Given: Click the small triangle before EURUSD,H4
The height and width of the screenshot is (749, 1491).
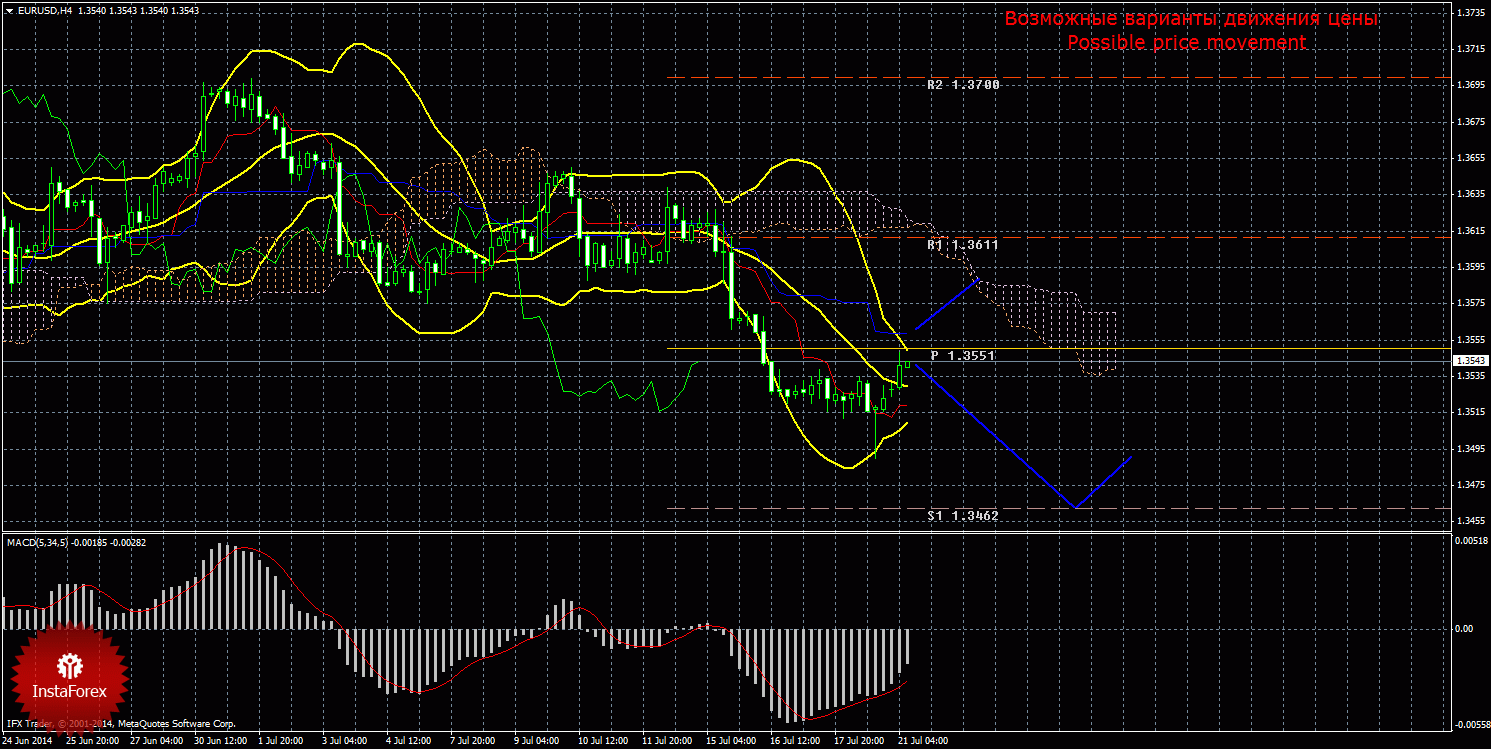Looking at the screenshot, I should point(9,10).
